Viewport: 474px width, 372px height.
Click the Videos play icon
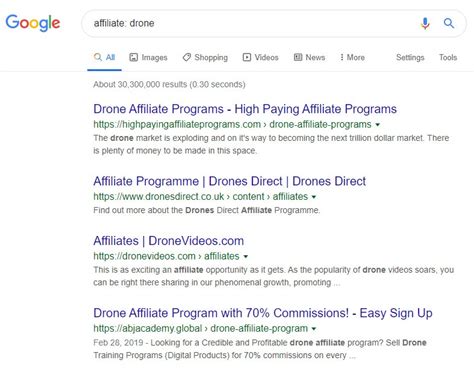(247, 57)
